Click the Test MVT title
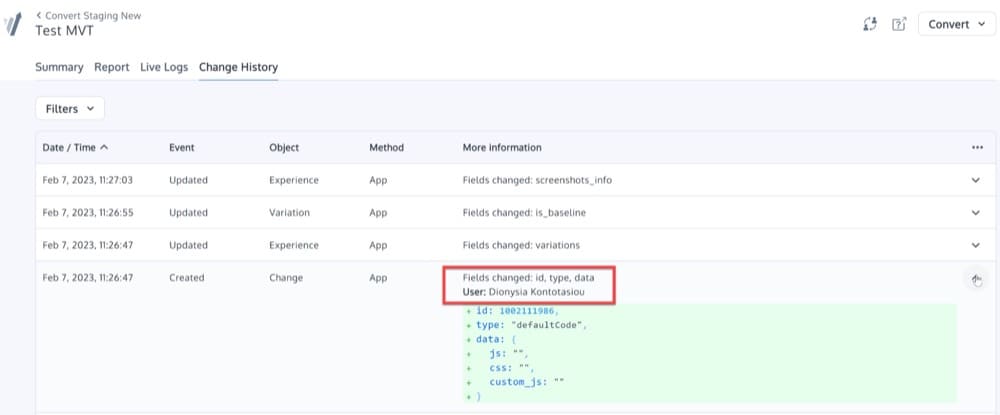 point(64,30)
